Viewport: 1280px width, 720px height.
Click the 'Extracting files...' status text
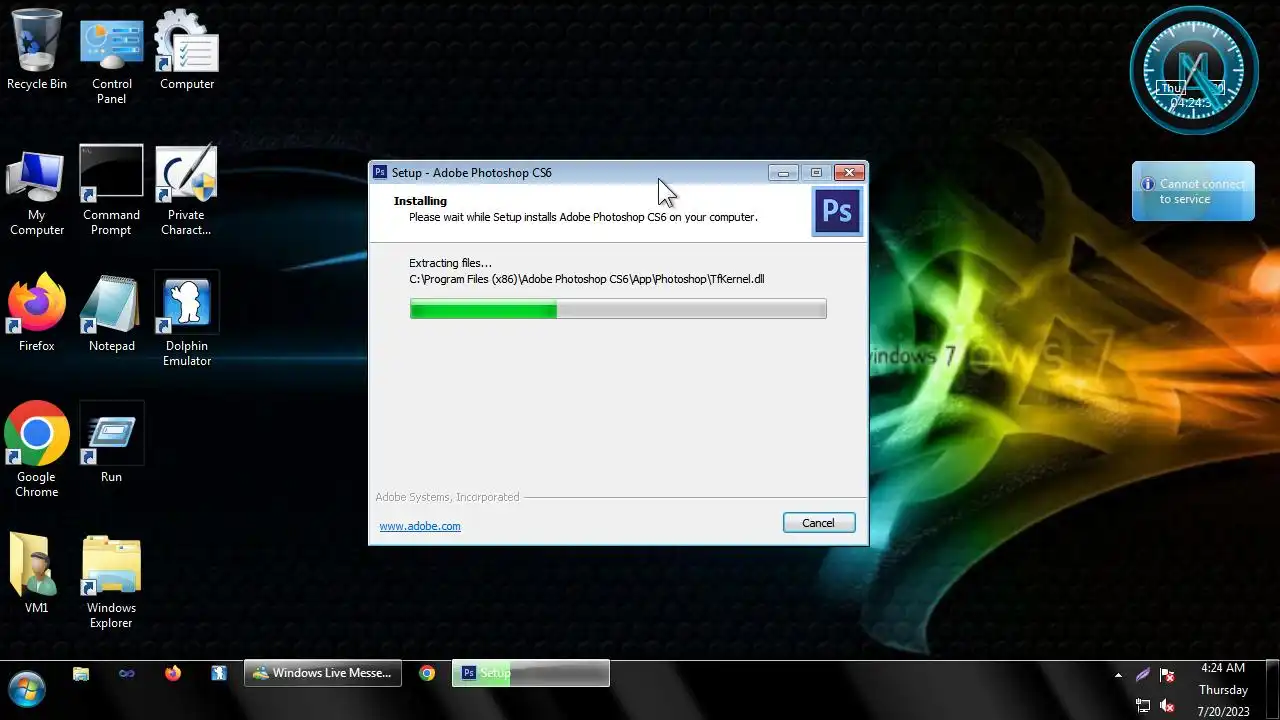450,263
